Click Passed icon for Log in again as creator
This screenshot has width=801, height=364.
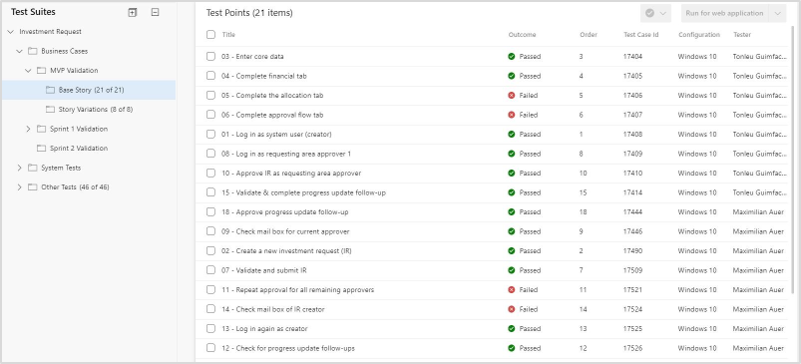tap(511, 328)
